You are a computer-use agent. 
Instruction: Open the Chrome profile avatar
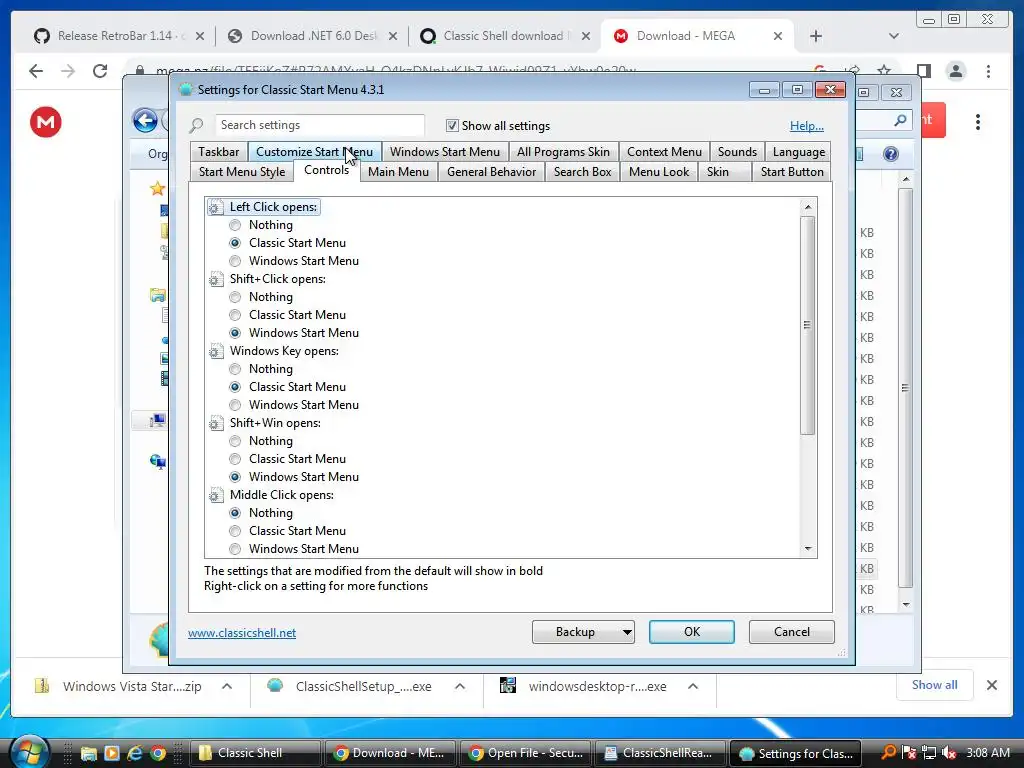(956, 71)
